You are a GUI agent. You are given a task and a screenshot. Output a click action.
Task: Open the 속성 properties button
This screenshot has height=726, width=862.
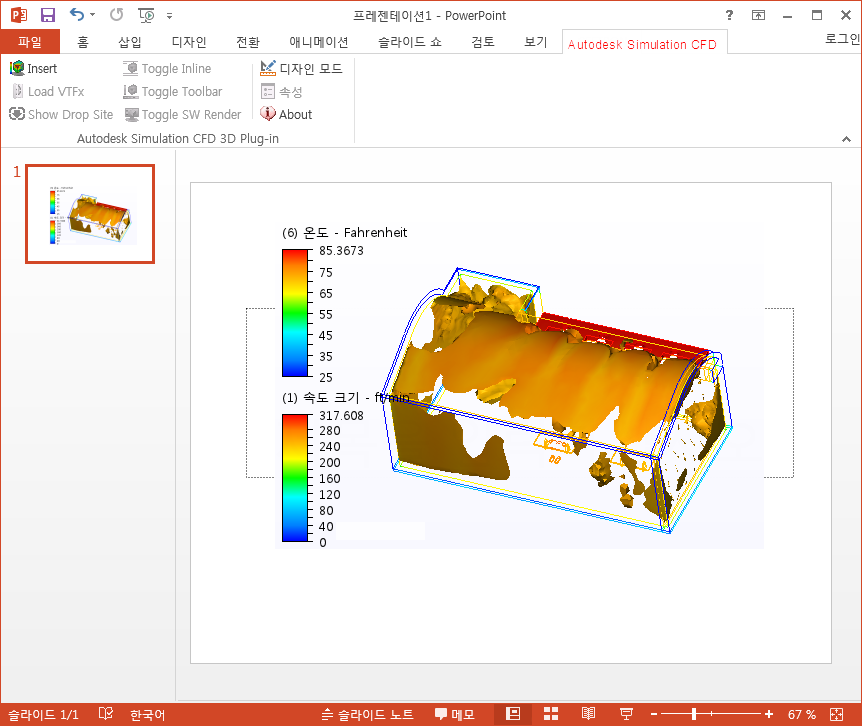coord(281,91)
